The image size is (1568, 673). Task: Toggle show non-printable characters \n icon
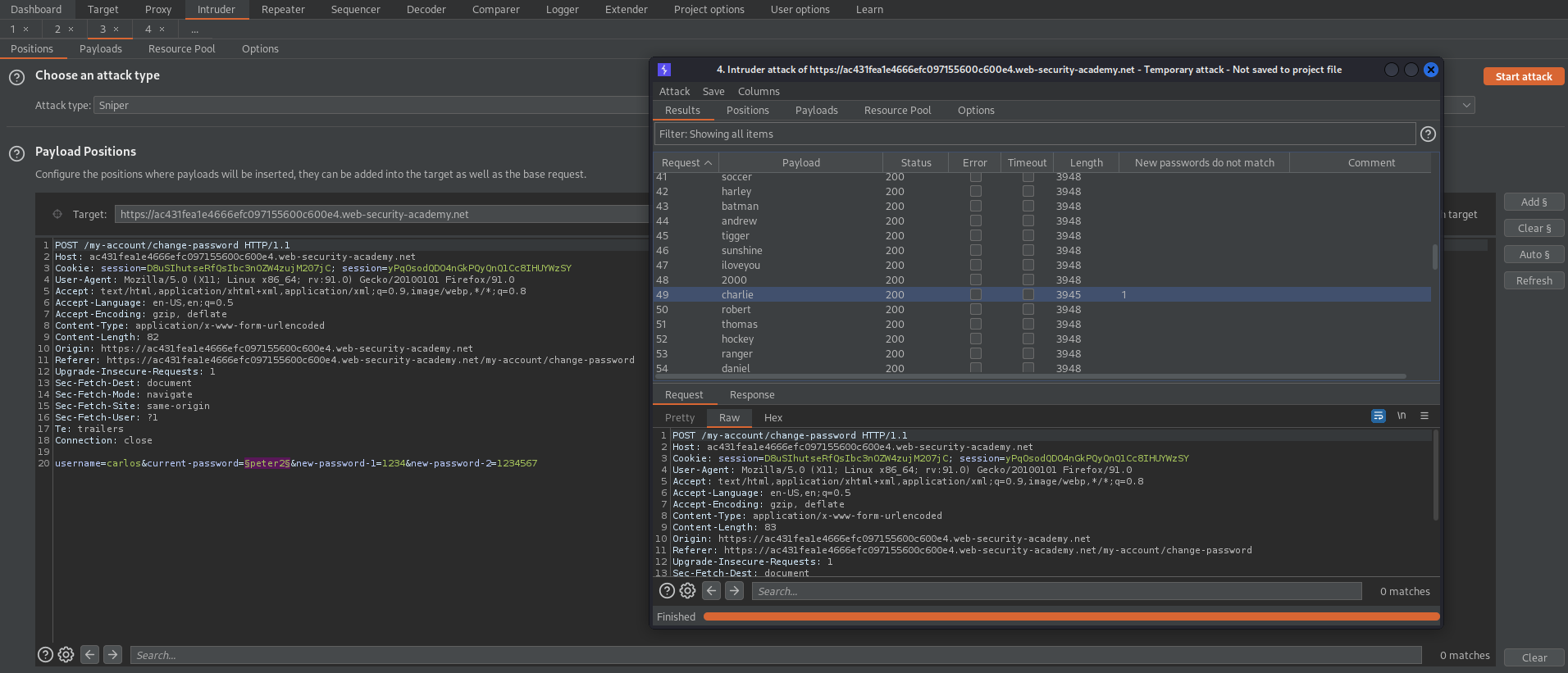point(1402,416)
